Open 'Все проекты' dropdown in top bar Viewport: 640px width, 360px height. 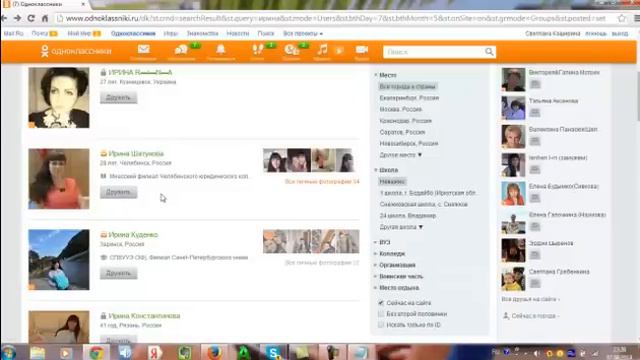303,33
